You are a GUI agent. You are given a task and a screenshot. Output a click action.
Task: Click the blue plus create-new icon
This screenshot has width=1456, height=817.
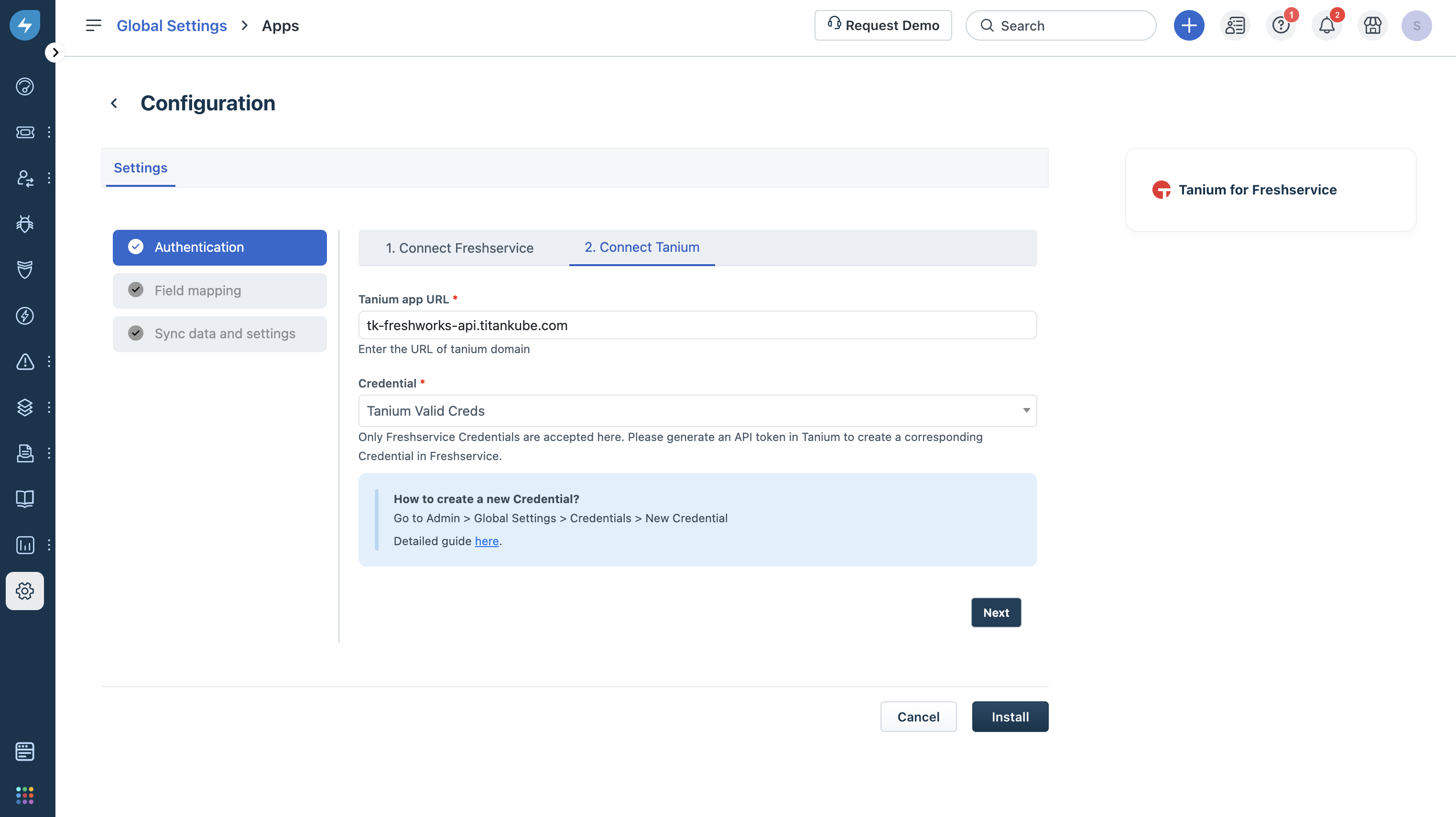[x=1189, y=25]
